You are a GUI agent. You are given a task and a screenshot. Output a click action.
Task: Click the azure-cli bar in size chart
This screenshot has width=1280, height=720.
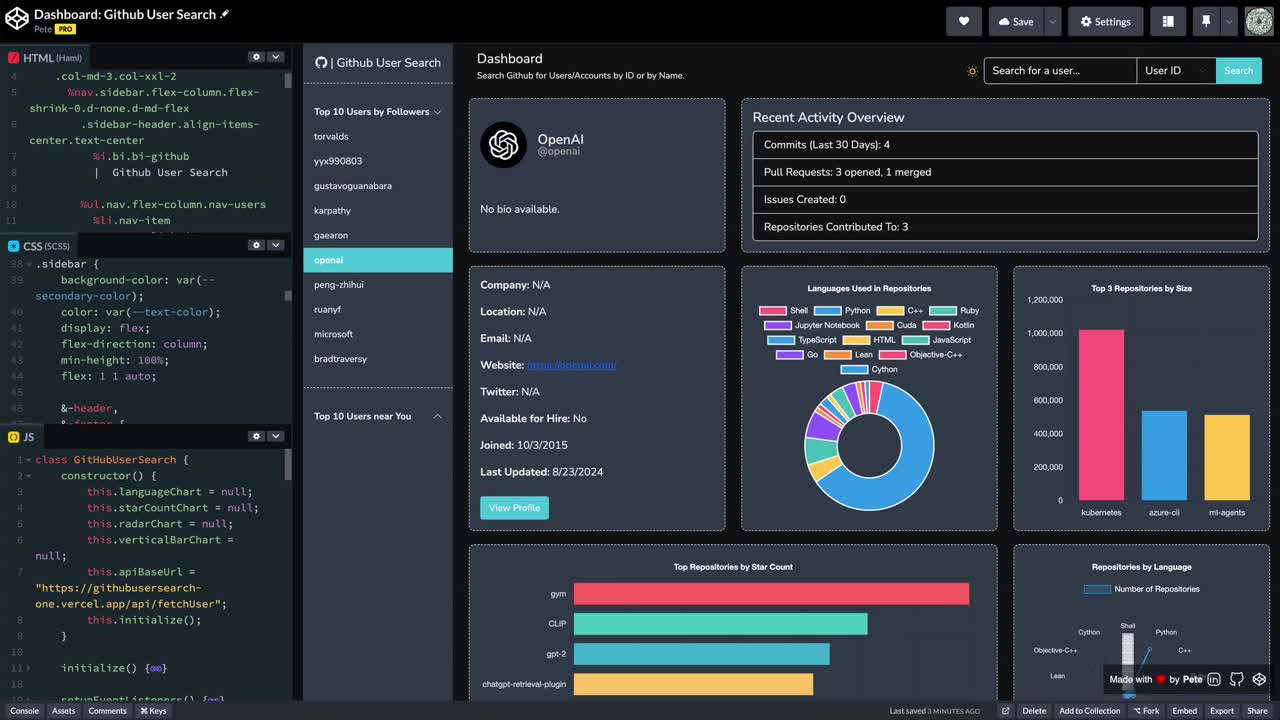click(1164, 455)
